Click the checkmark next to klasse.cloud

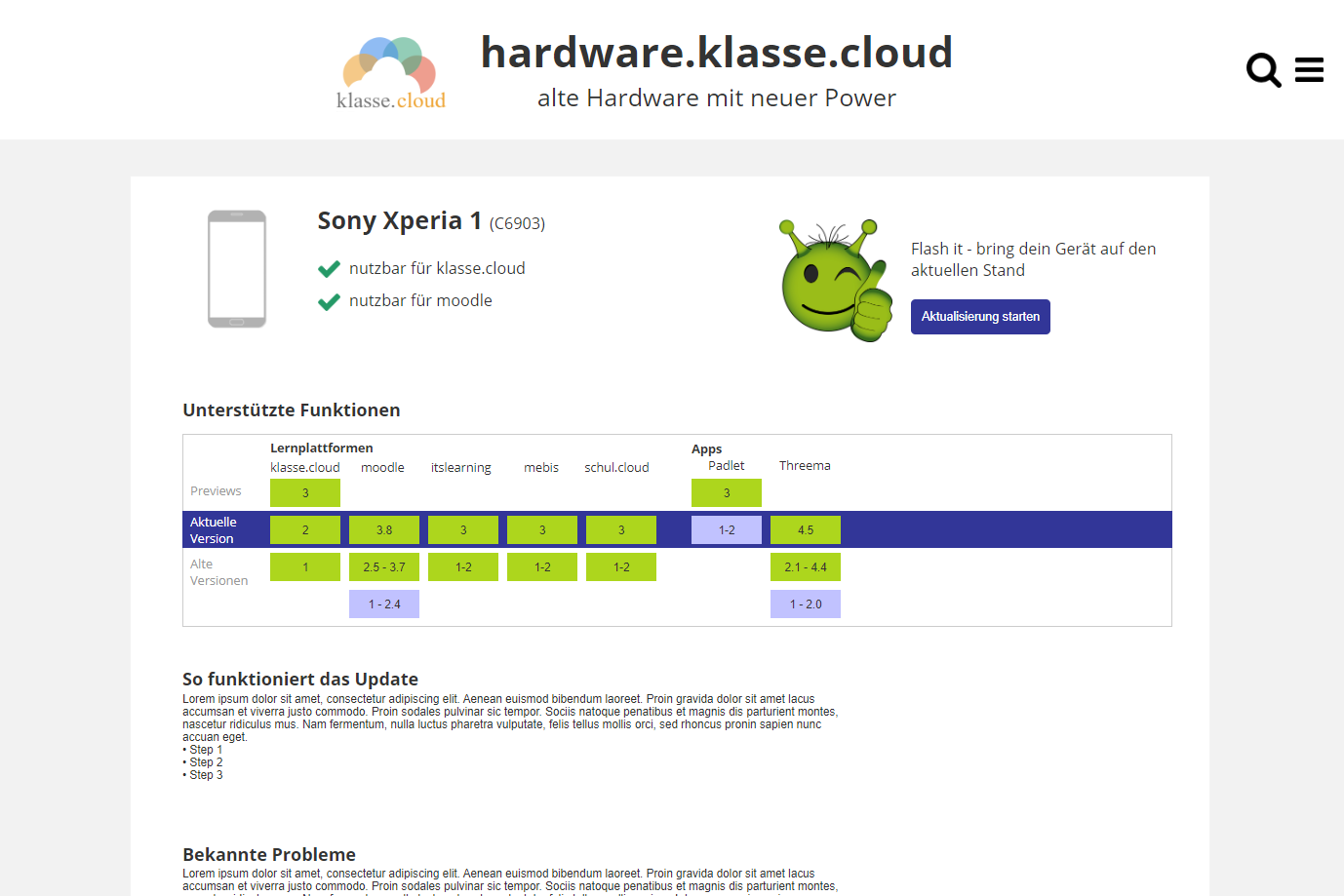coord(329,269)
